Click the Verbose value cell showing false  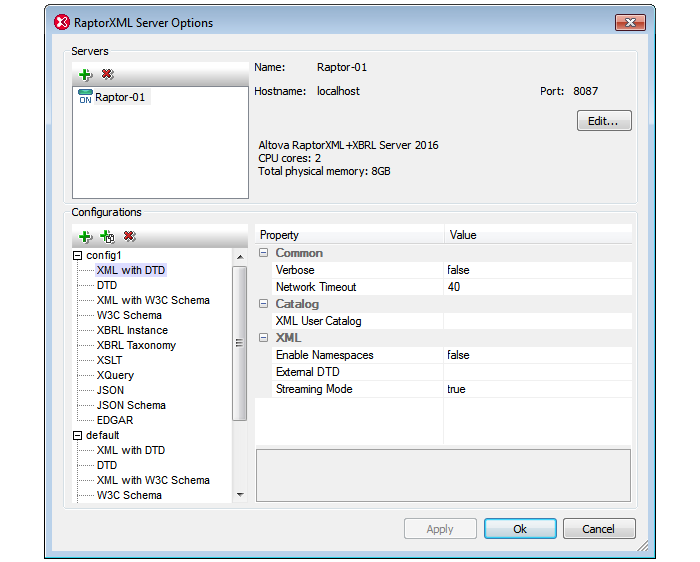pyautogui.click(x=537, y=270)
